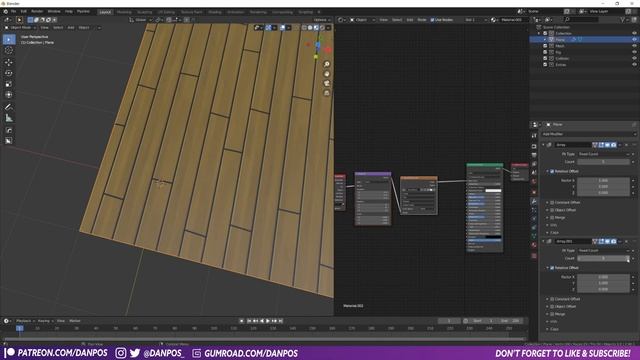Viewport: 640px width, 360px height.
Task: Open the Render menu
Action: coord(37,11)
